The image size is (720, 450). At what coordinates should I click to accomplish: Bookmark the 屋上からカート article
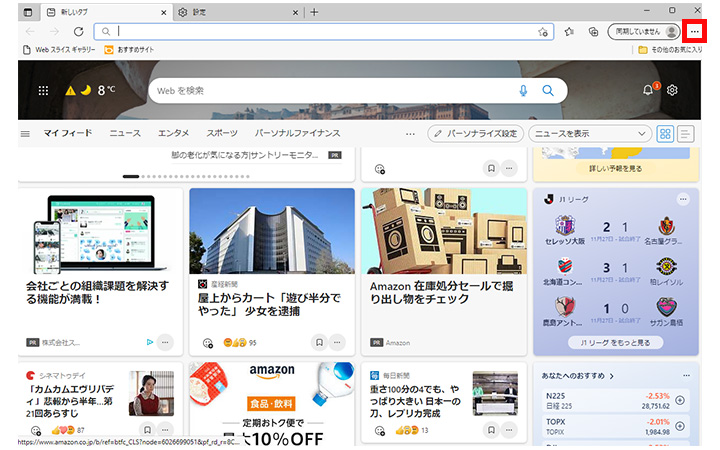(319, 342)
